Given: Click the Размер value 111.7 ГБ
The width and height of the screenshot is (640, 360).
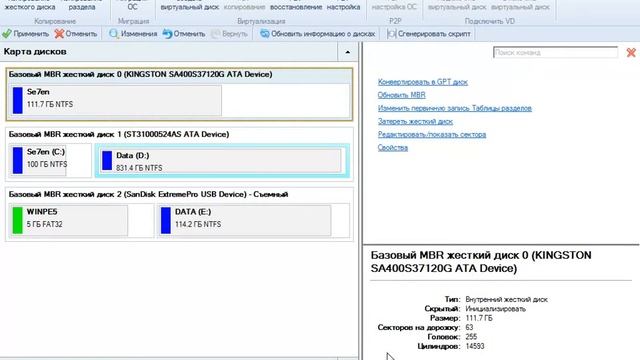Looking at the screenshot, I should (x=479, y=318).
